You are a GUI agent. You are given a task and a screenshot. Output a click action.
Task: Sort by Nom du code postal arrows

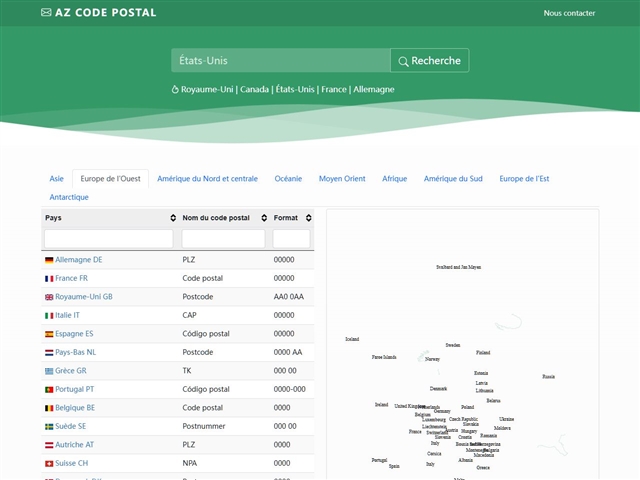(264, 218)
